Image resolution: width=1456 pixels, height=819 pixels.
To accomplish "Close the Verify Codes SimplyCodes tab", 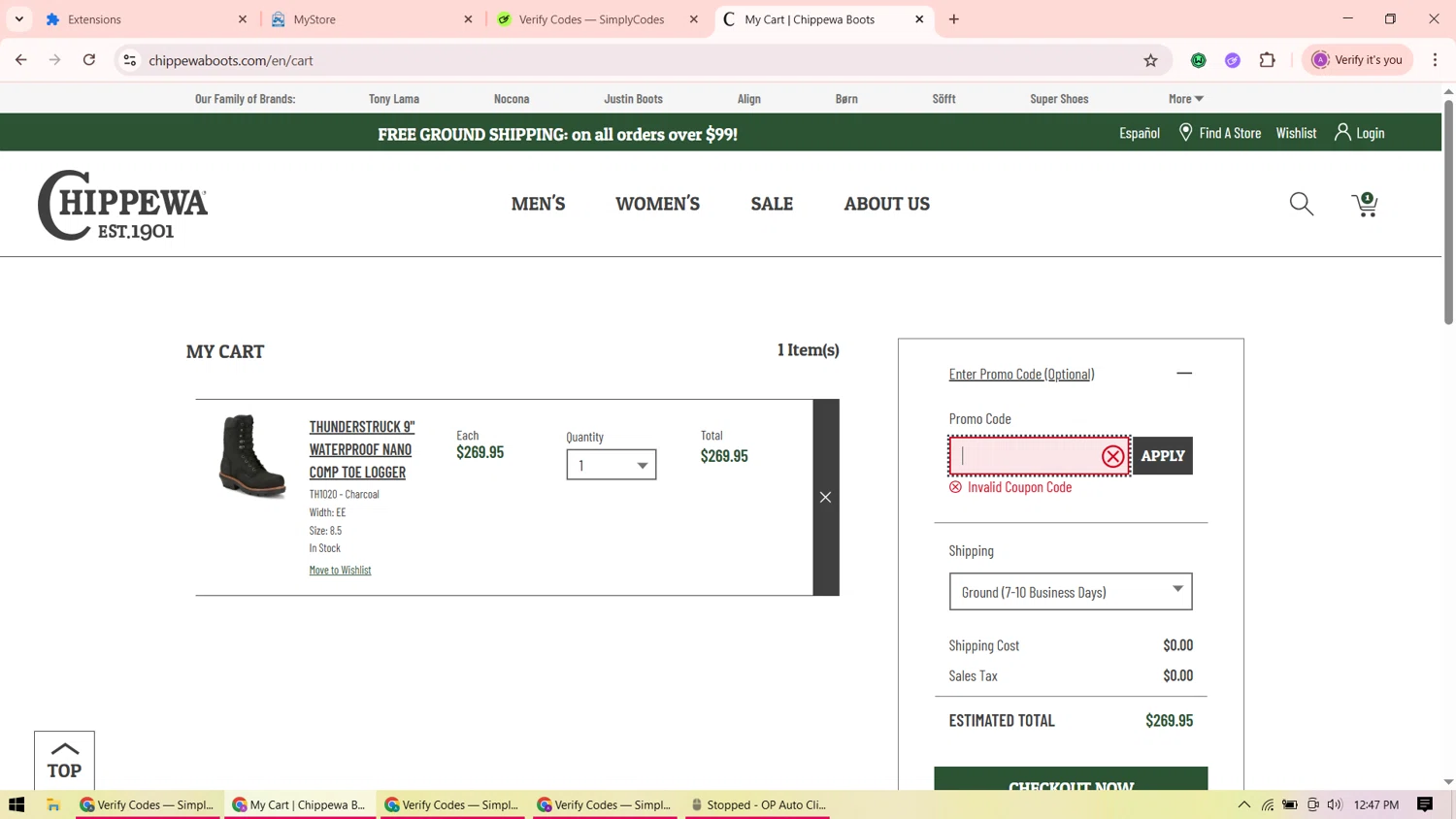I will pyautogui.click(x=694, y=19).
